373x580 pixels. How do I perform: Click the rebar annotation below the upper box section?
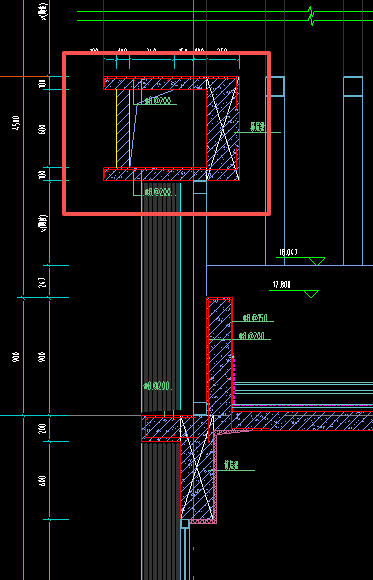[x=158, y=192]
